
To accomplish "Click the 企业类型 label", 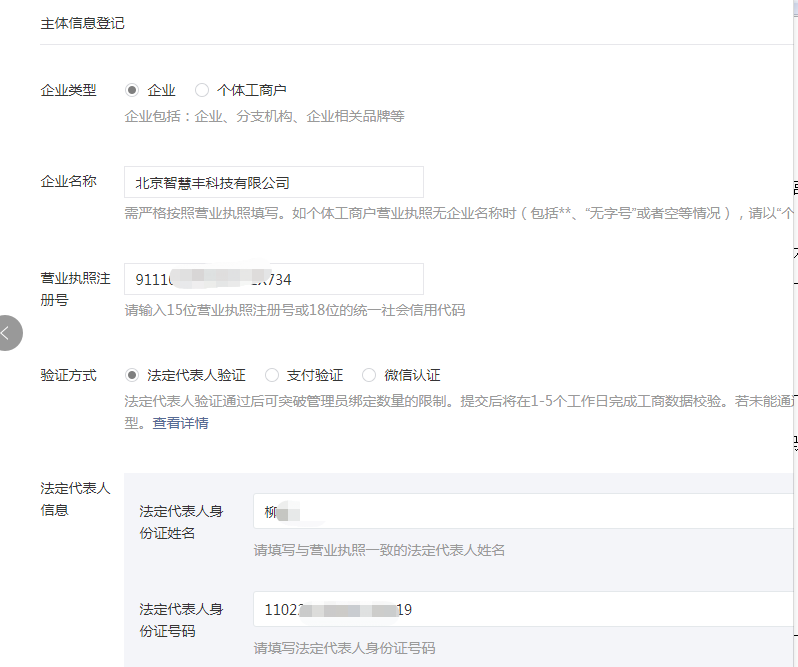I will coord(68,90).
